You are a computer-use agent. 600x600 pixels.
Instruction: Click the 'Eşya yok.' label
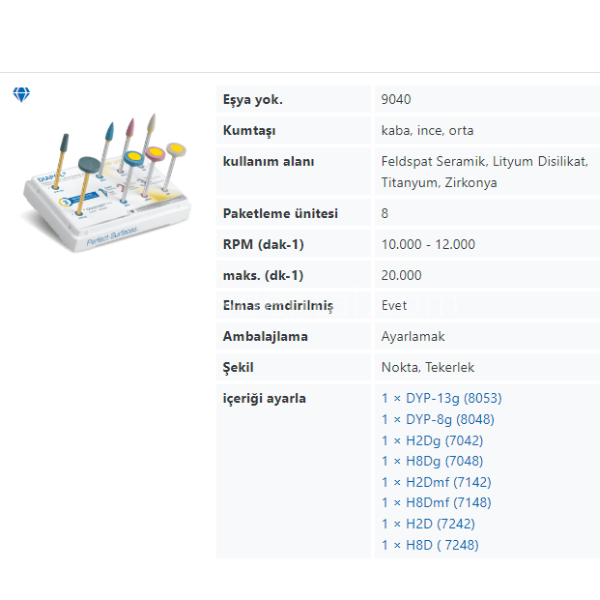253,99
